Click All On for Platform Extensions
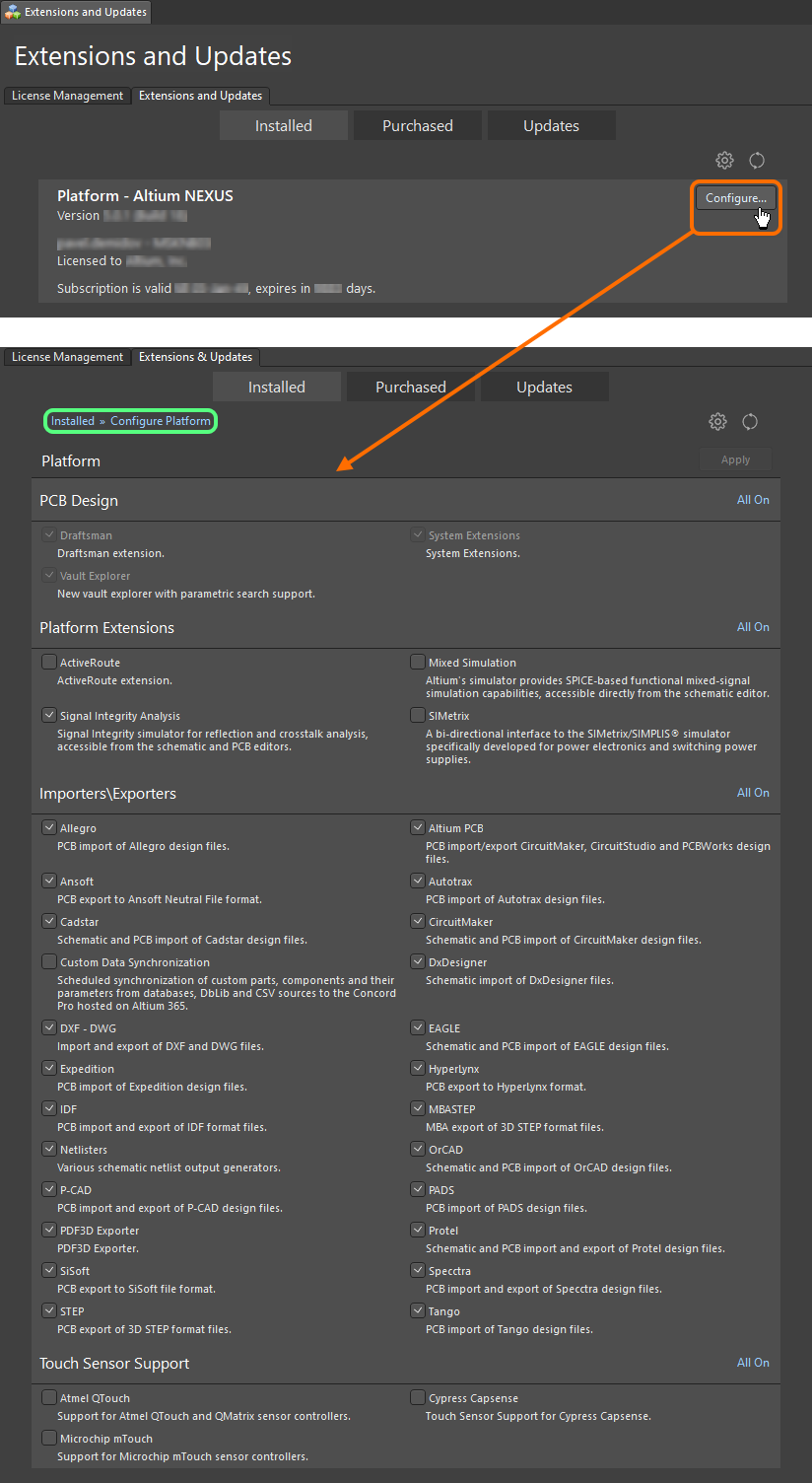Viewport: 812px width, 1483px height. click(753, 627)
